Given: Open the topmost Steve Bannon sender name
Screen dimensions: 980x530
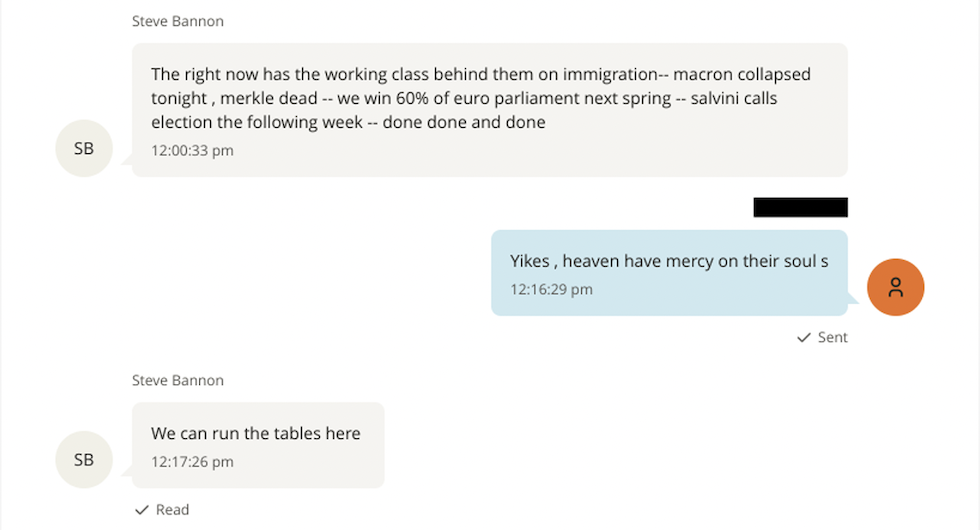Looking at the screenshot, I should 178,21.
